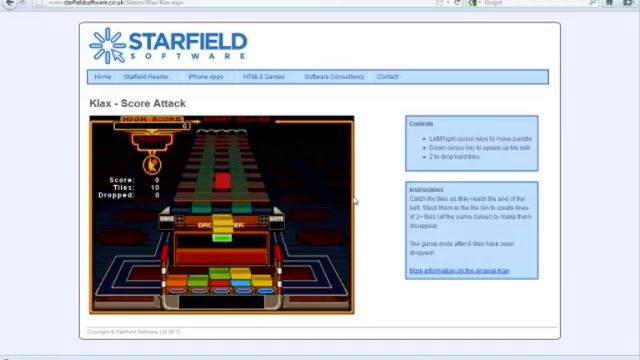Open the Starfield Reader menu item
Image resolution: width=640 pixels, height=360 pixels.
pos(146,77)
